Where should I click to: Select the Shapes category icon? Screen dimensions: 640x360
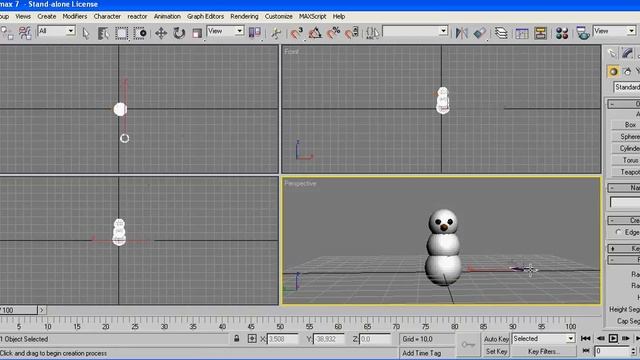click(627, 71)
